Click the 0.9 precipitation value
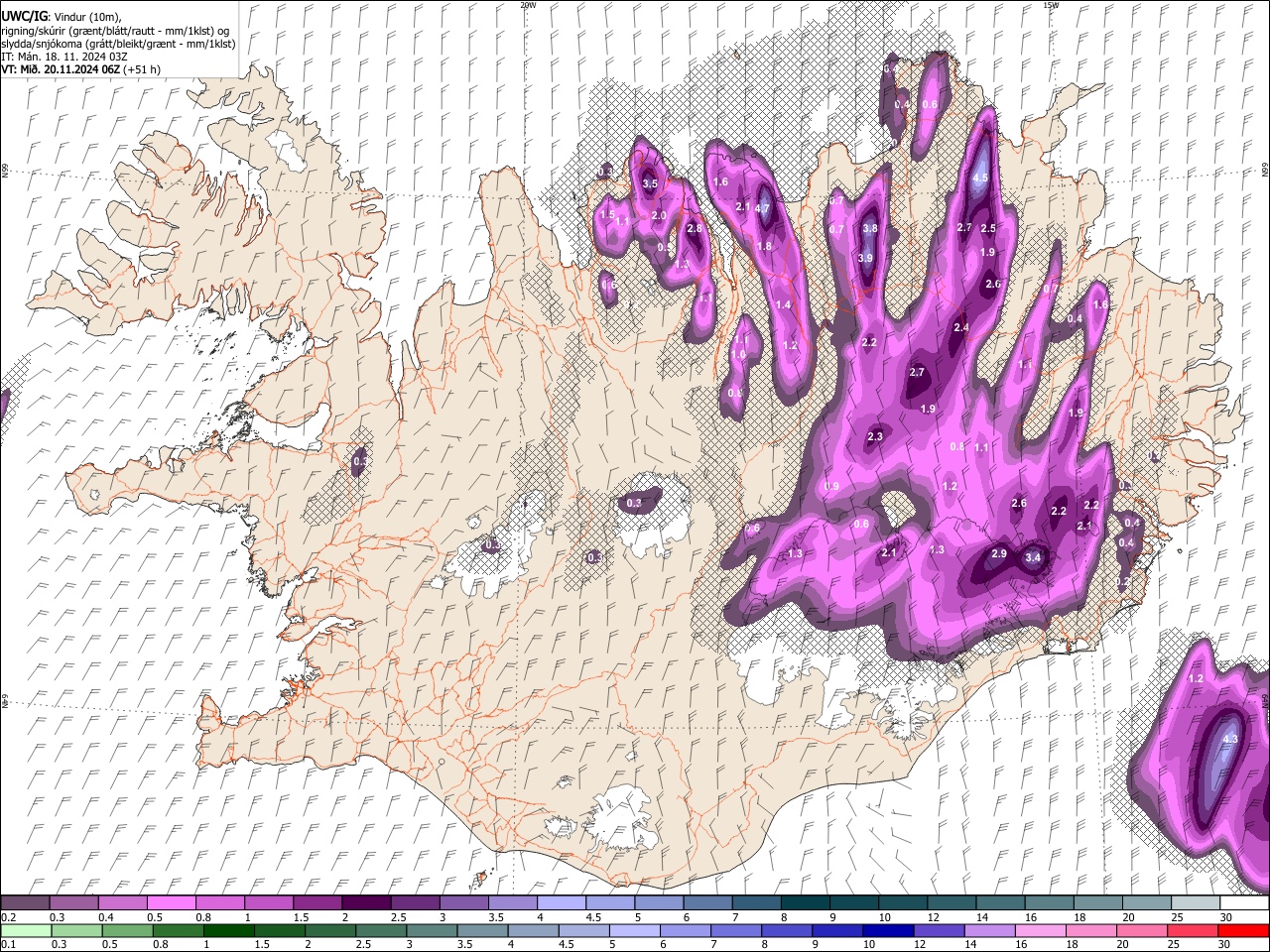Image resolution: width=1270 pixels, height=952 pixels. point(831,486)
